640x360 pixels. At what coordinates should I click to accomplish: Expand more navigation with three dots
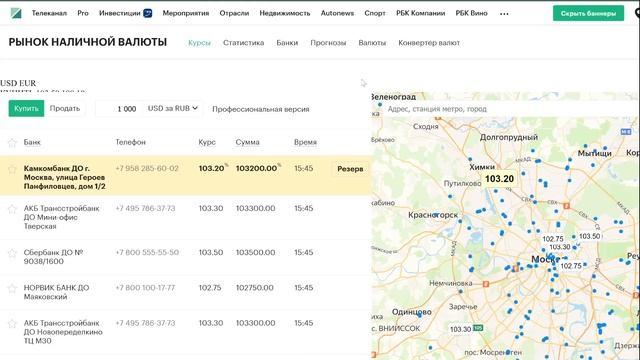coord(504,14)
